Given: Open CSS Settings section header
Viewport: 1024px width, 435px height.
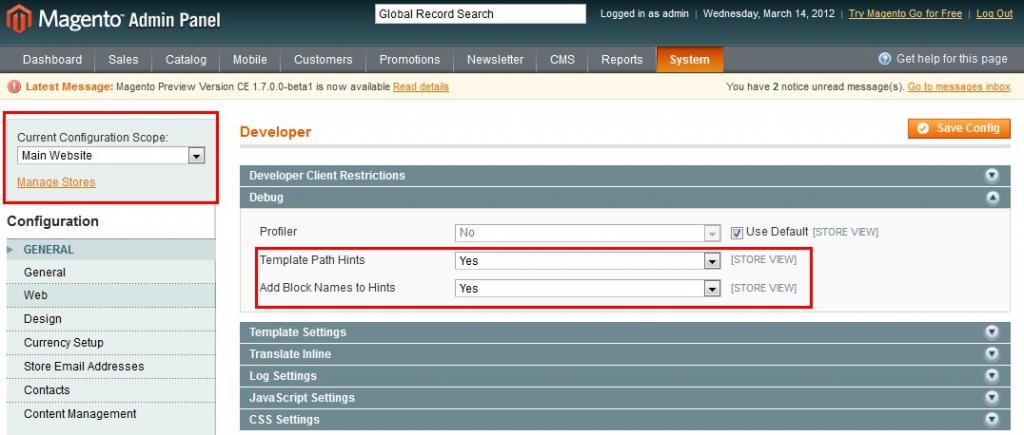Looking at the screenshot, I should [x=625, y=419].
